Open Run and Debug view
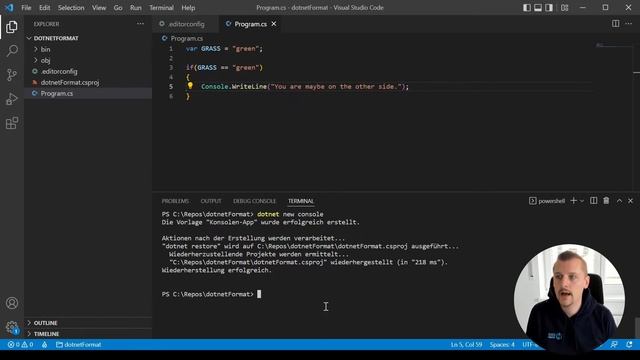Screen dimensions: 640x360 click(12, 99)
